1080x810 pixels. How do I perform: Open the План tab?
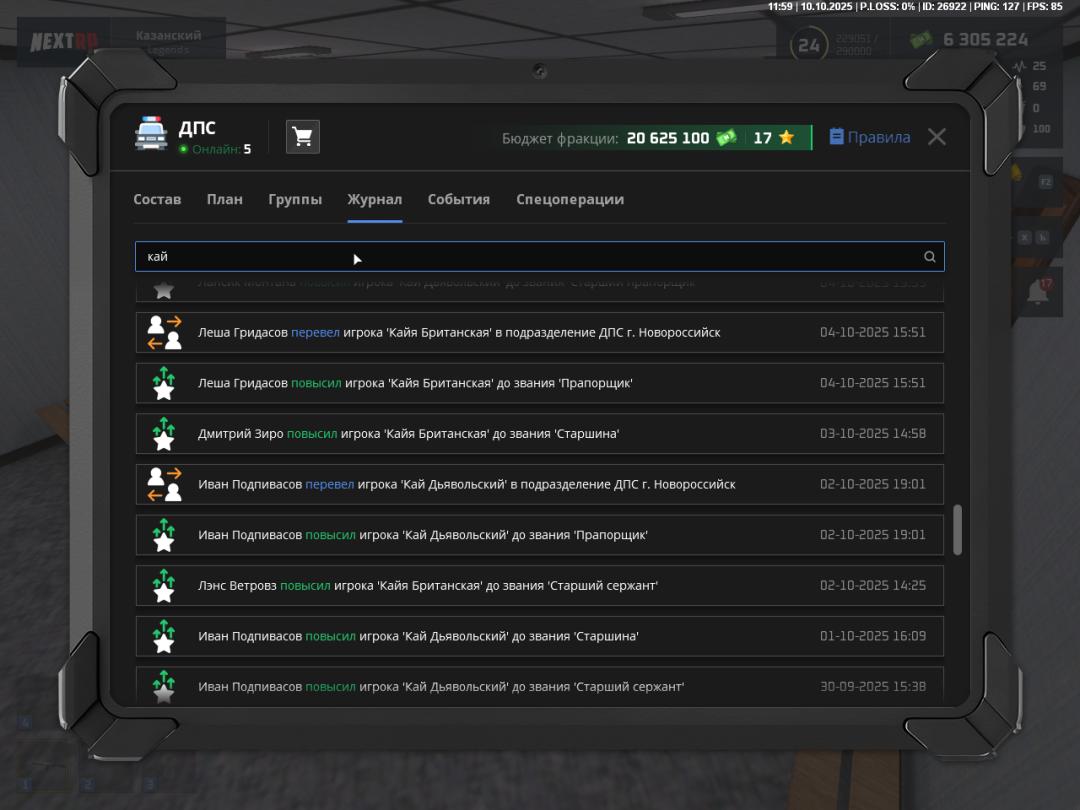tap(225, 199)
